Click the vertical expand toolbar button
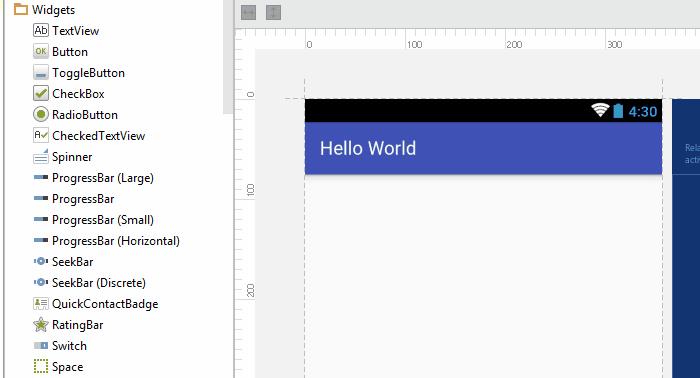The width and height of the screenshot is (700, 378). click(x=273, y=12)
